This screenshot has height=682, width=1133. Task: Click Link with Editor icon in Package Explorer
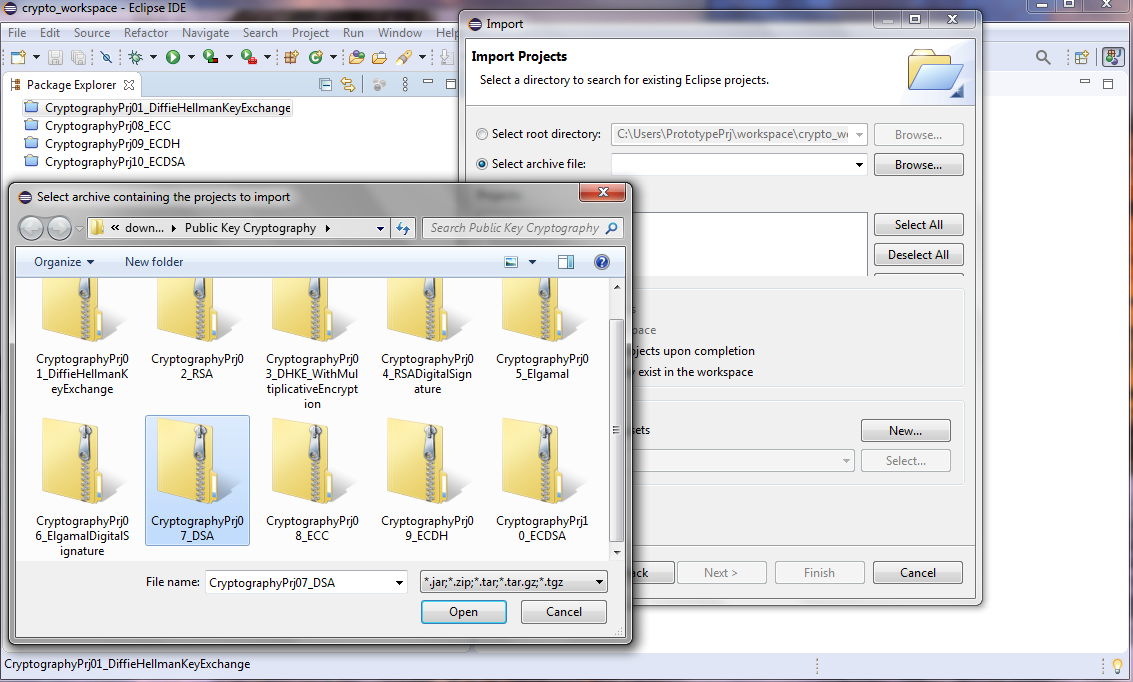point(348,85)
